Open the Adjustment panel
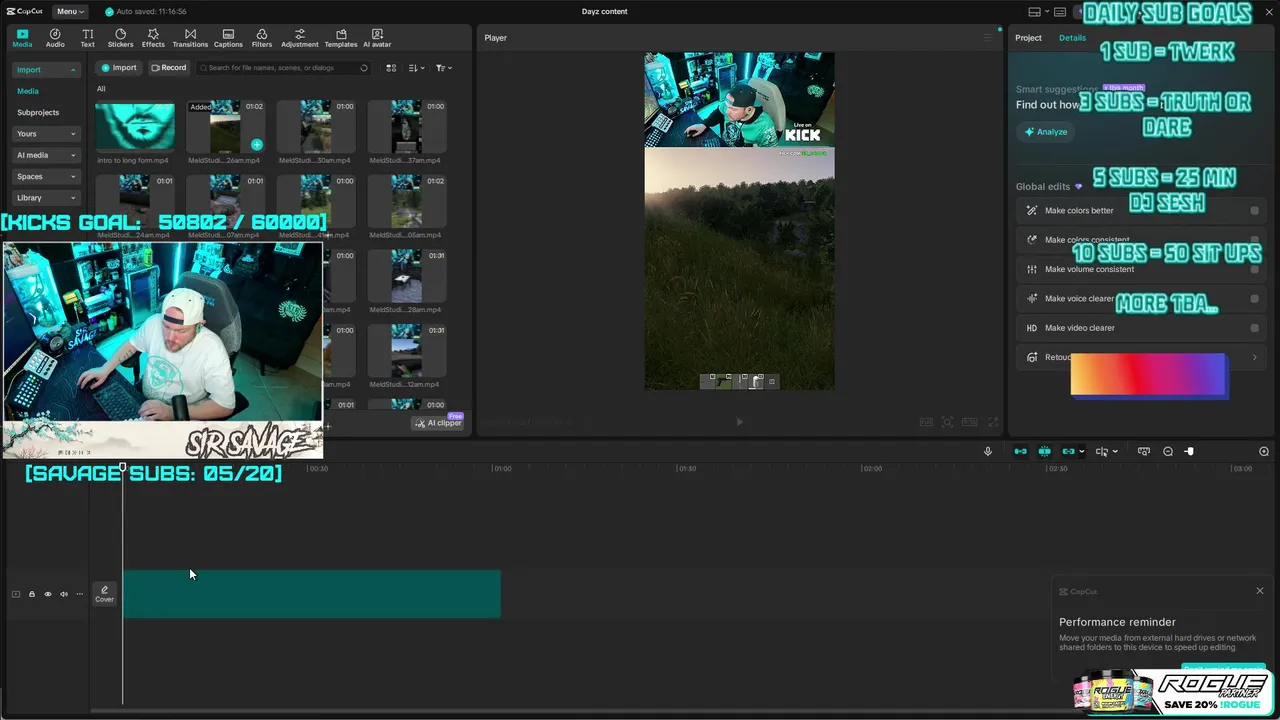Screen dimensions: 1280x720 [x=300, y=38]
